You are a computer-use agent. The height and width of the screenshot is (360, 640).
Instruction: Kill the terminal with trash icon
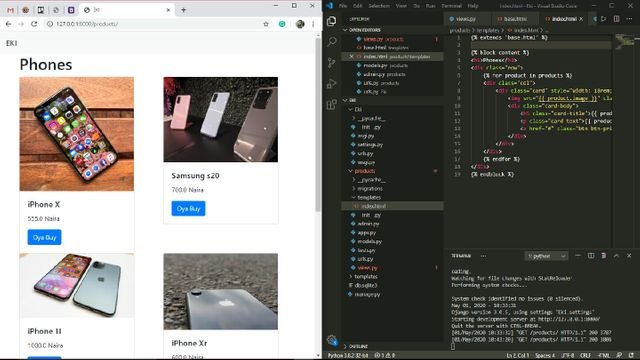[604, 256]
